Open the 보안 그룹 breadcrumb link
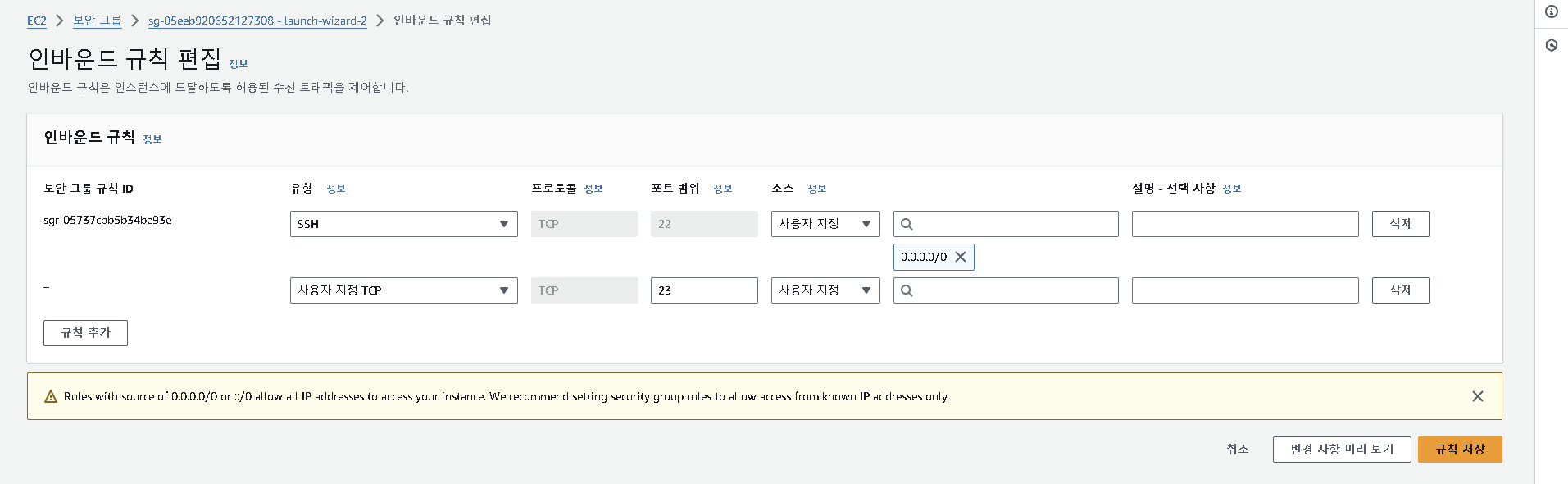Screen dimensions: 1568x484 pos(98,21)
